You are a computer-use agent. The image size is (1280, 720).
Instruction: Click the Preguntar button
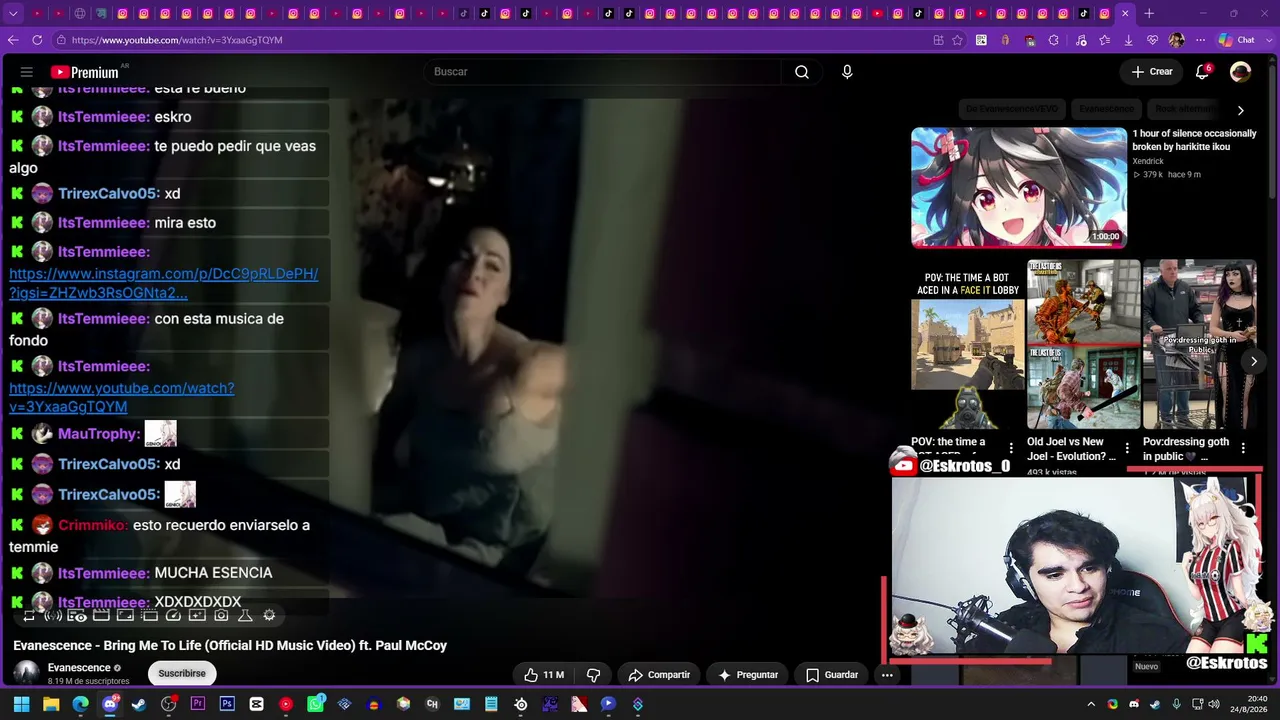click(748, 675)
